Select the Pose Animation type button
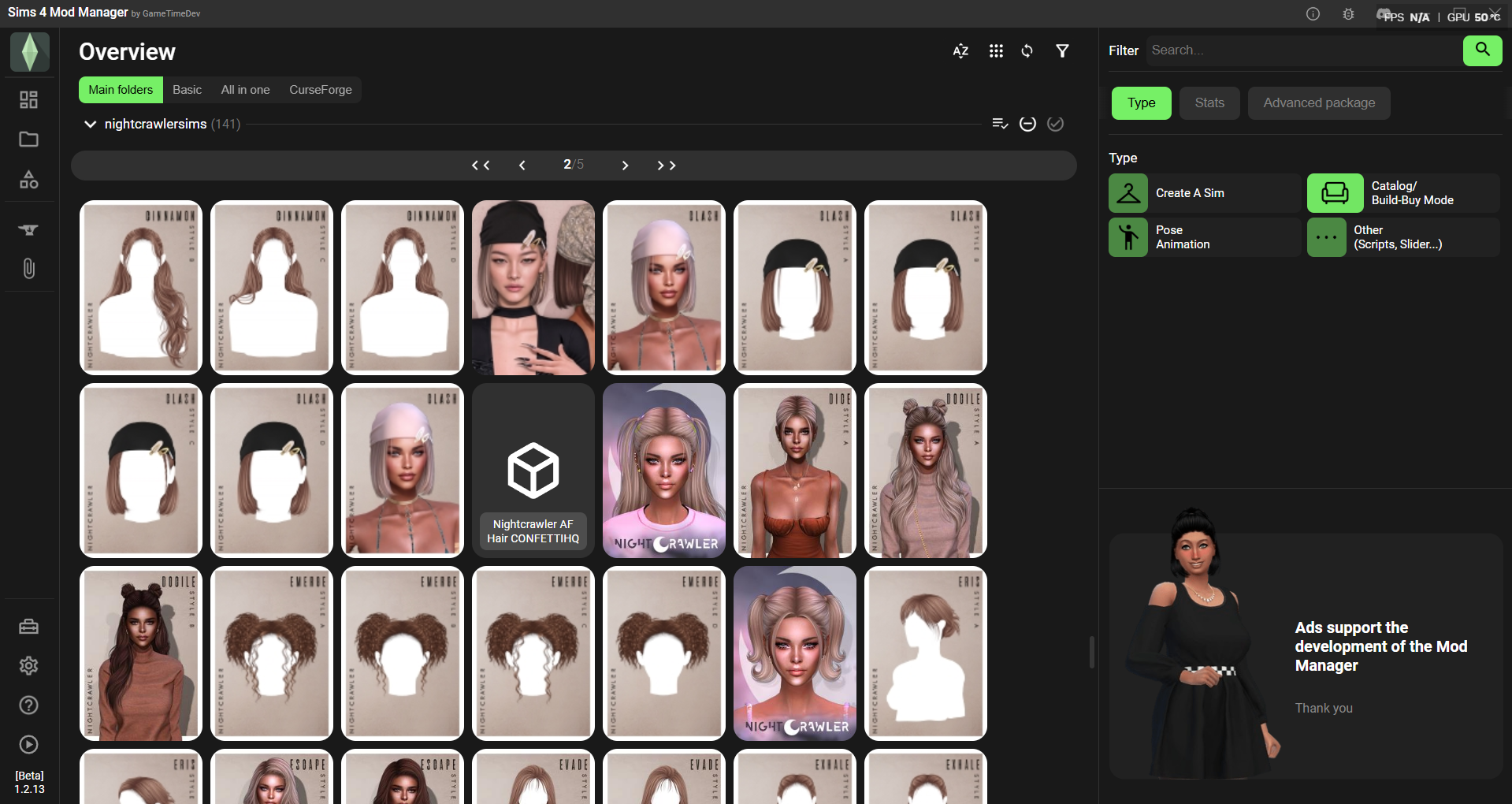The width and height of the screenshot is (1512, 804). click(x=1204, y=237)
